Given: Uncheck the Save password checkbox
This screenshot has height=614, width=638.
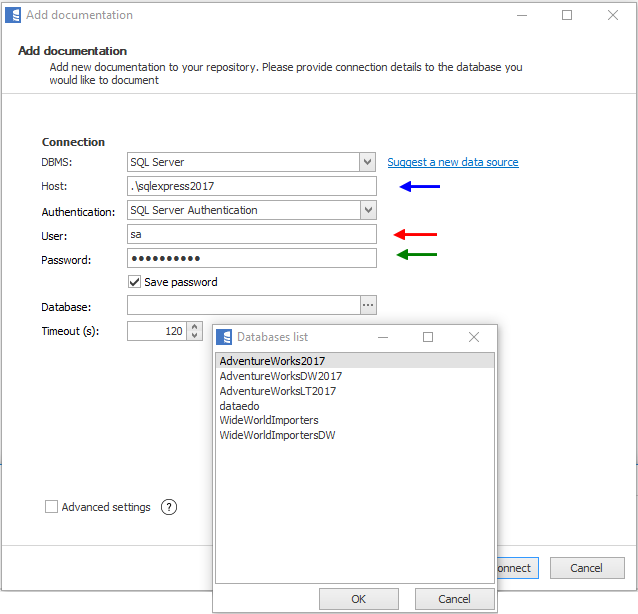Looking at the screenshot, I should (135, 282).
